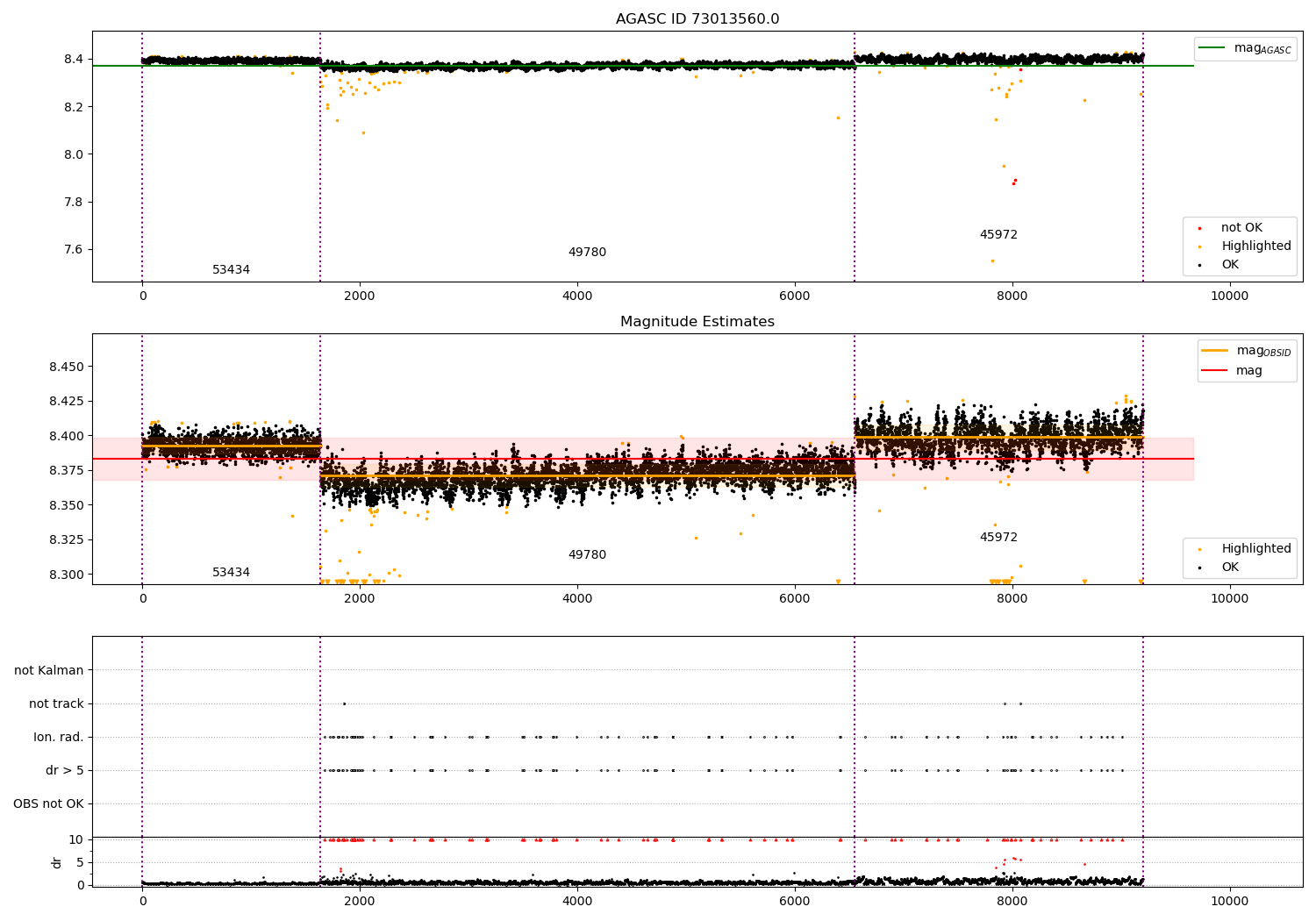Click the 8.300 y-tick label
This screenshot has height=921, width=1316.
tap(67, 575)
